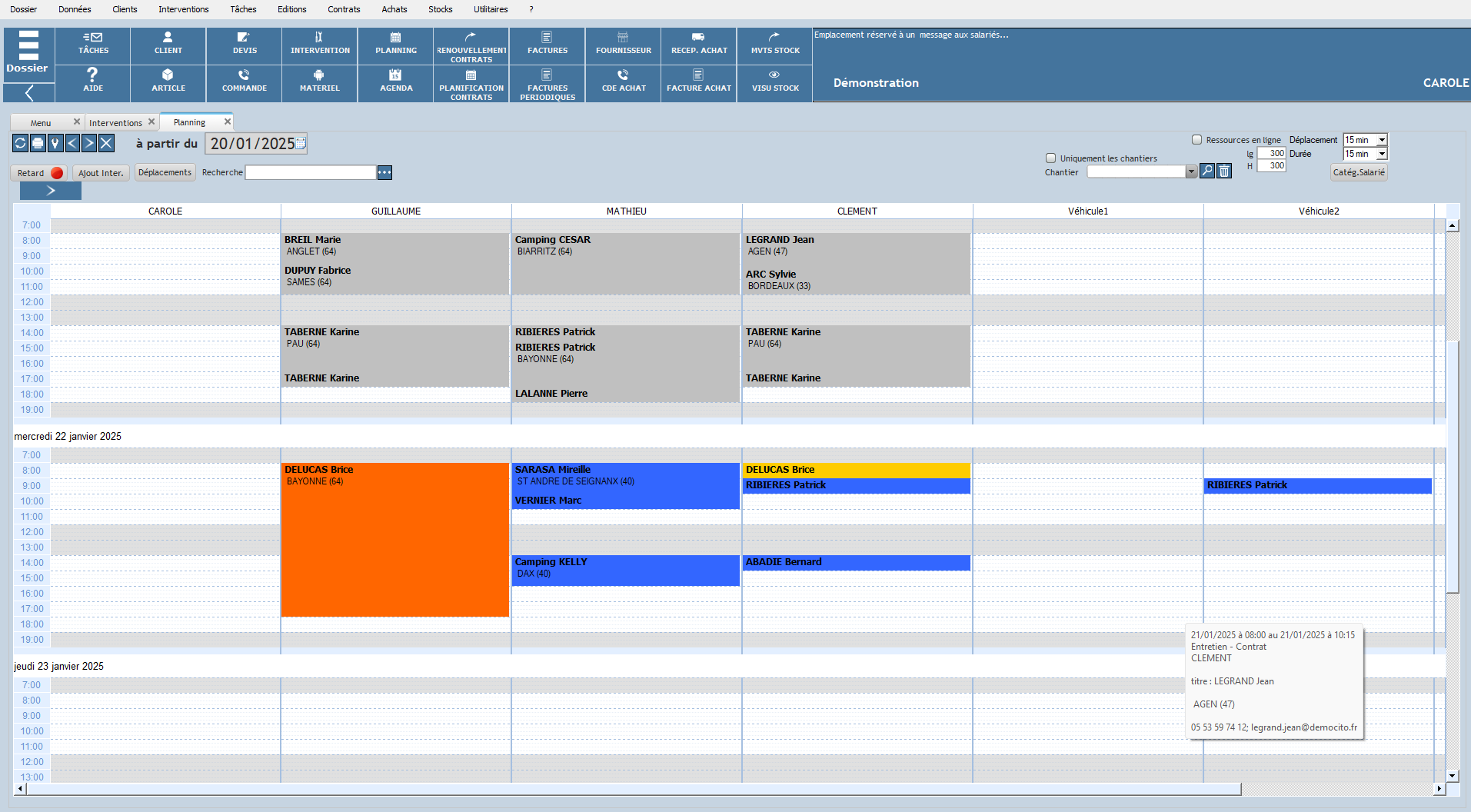This screenshot has width=1471, height=812.
Task: Click the print planning icon
Action: 38,143
